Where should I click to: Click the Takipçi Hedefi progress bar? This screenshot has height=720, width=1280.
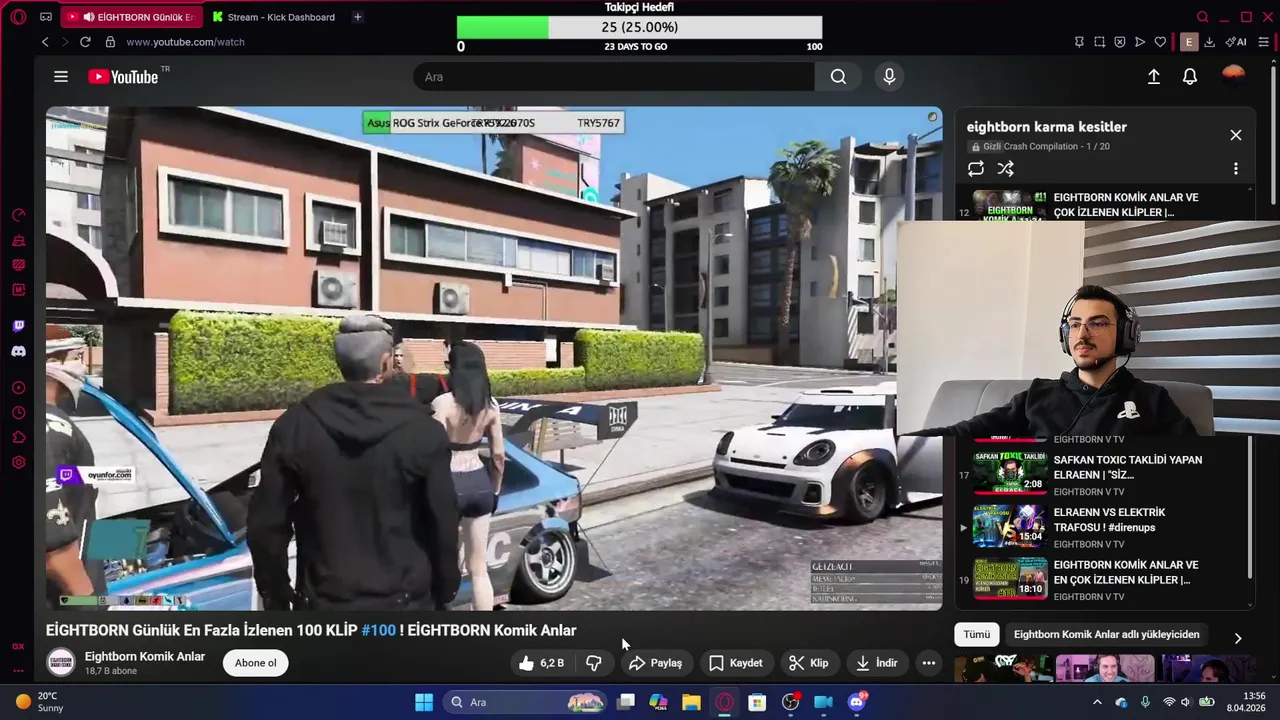(640, 28)
